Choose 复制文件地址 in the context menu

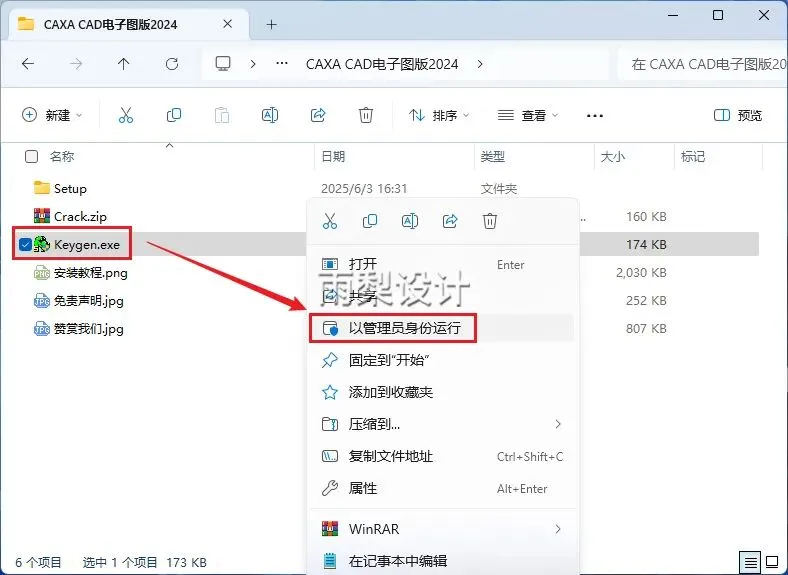click(442, 456)
